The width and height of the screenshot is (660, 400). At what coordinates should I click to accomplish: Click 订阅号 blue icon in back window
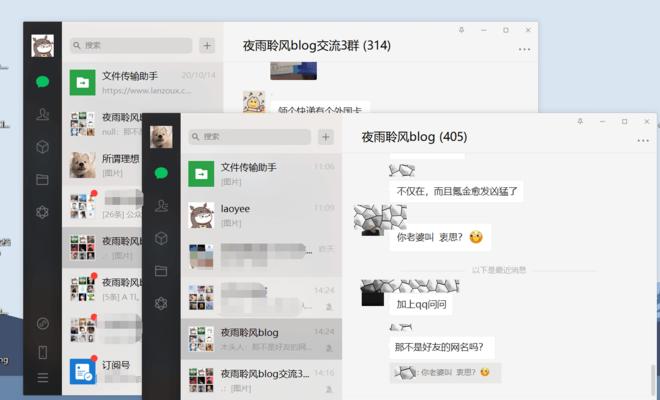coord(82,371)
